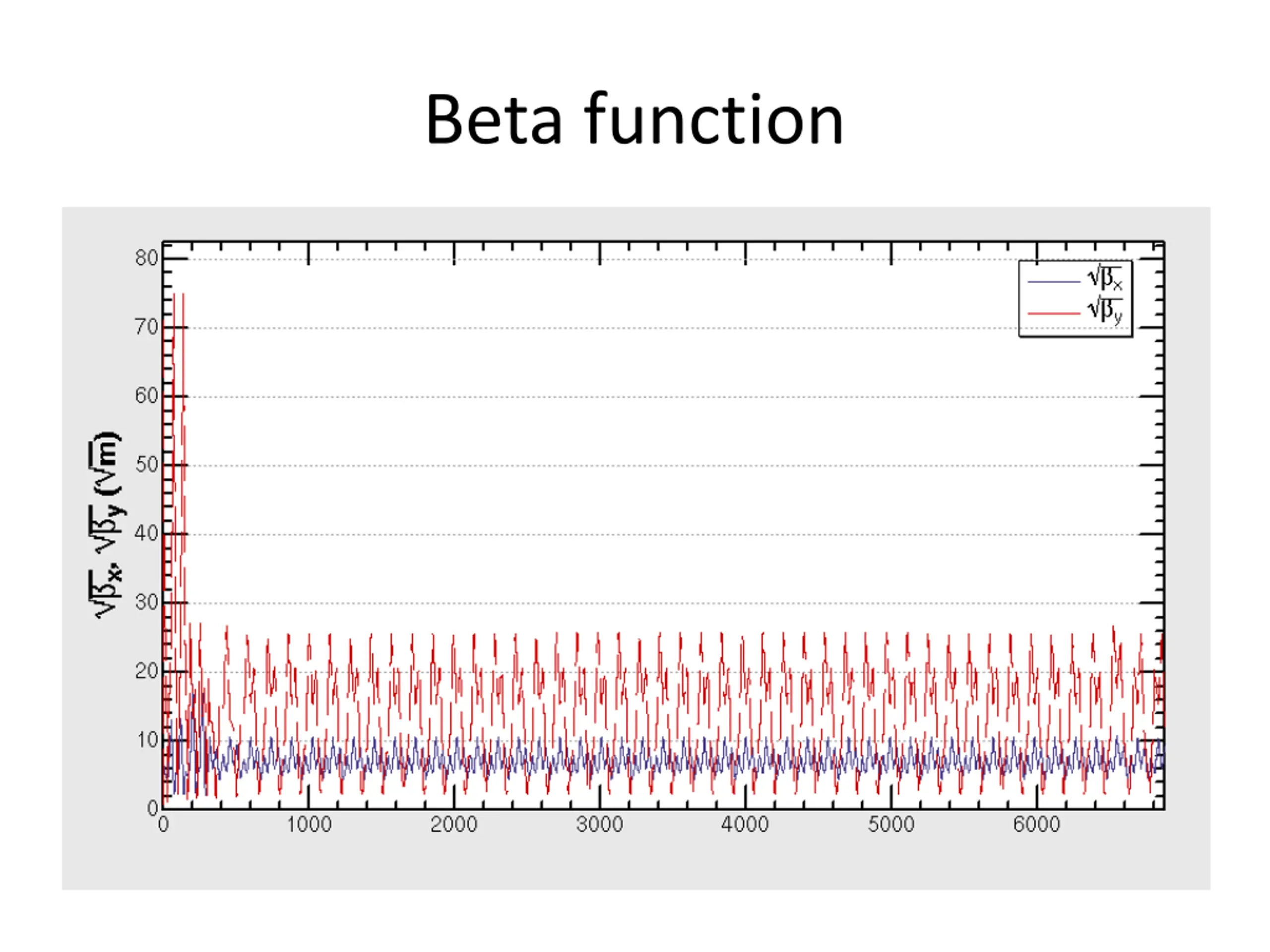1270x952 pixels.
Task: Click x-axis tick label 4000
Action: [745, 825]
